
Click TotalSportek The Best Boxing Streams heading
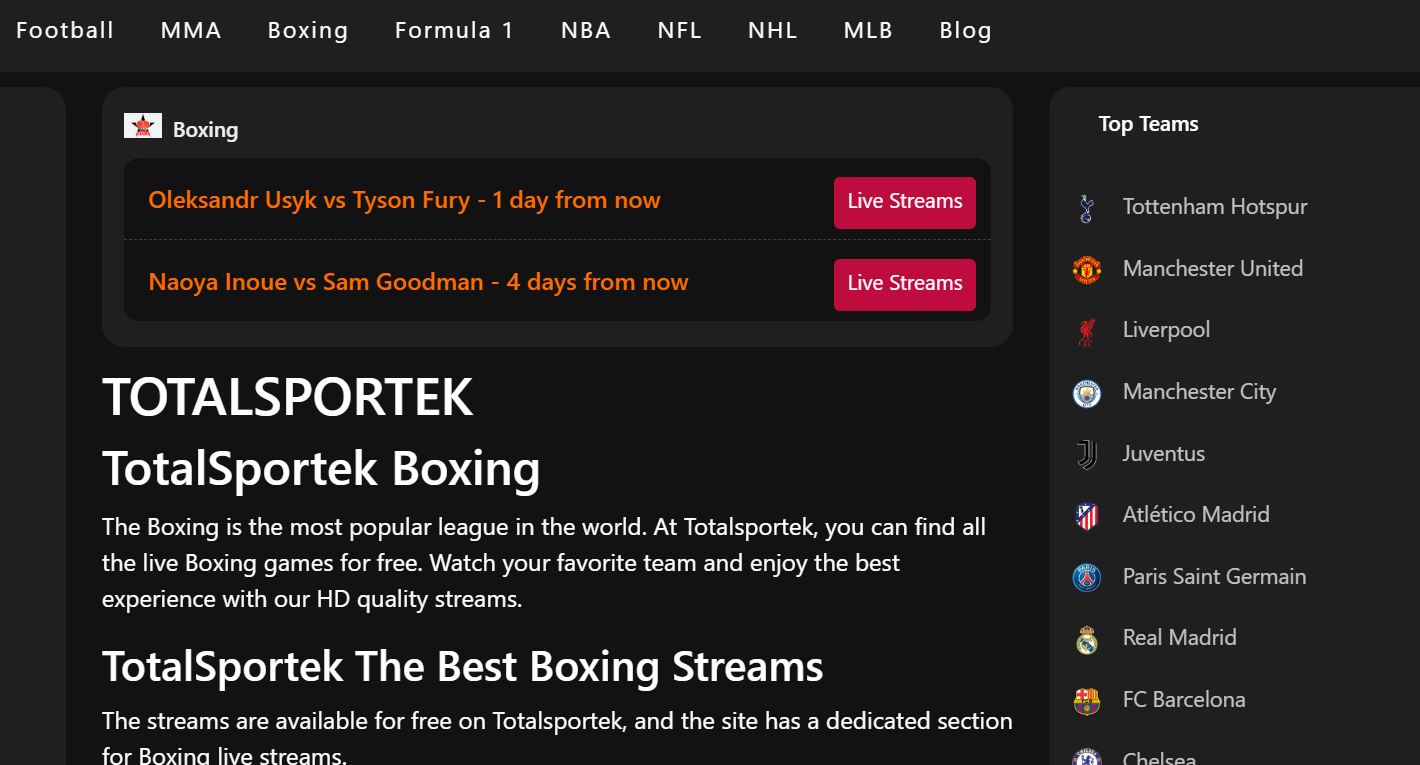pyautogui.click(x=462, y=666)
